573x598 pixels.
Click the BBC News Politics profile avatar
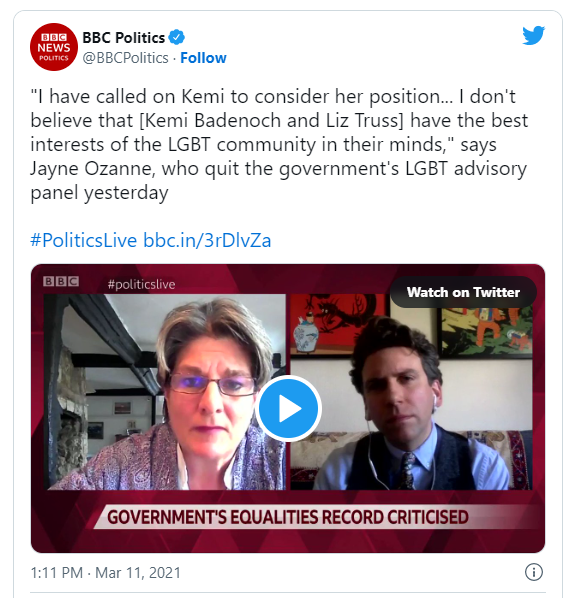click(54, 47)
